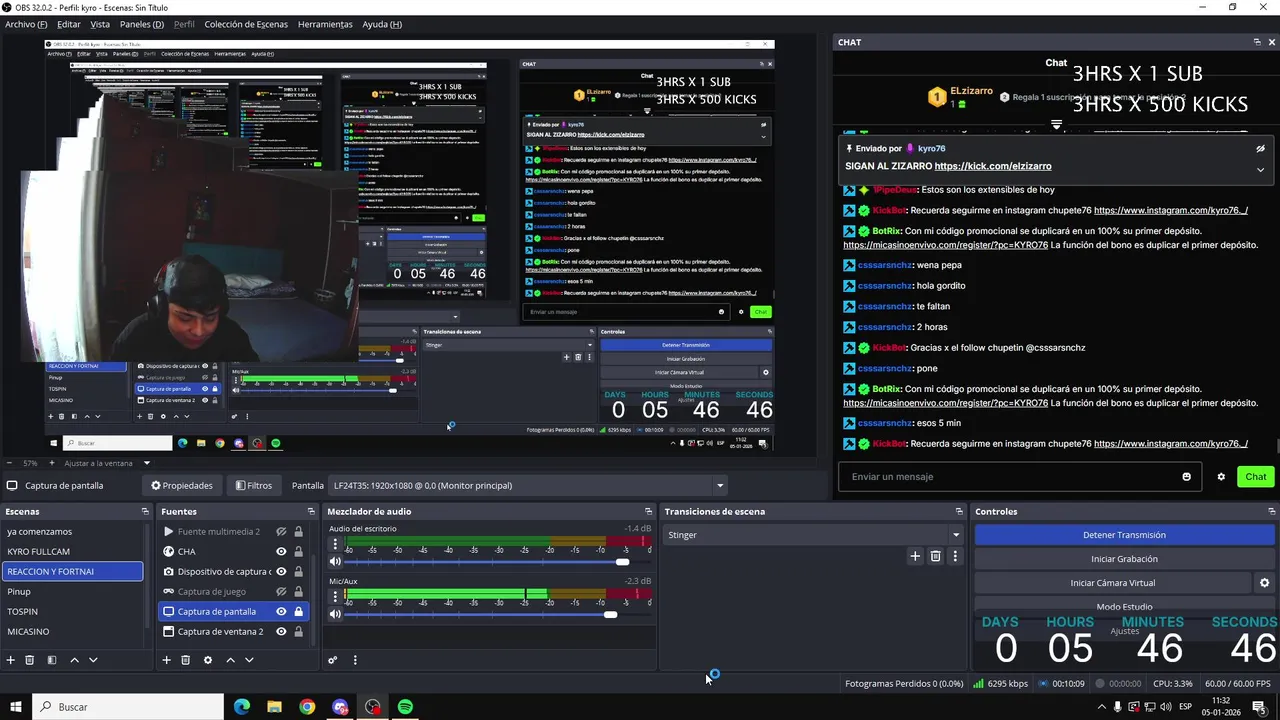This screenshot has width=1280, height=720.
Task: Open Pantalla monitor dropdown
Action: coord(529,485)
